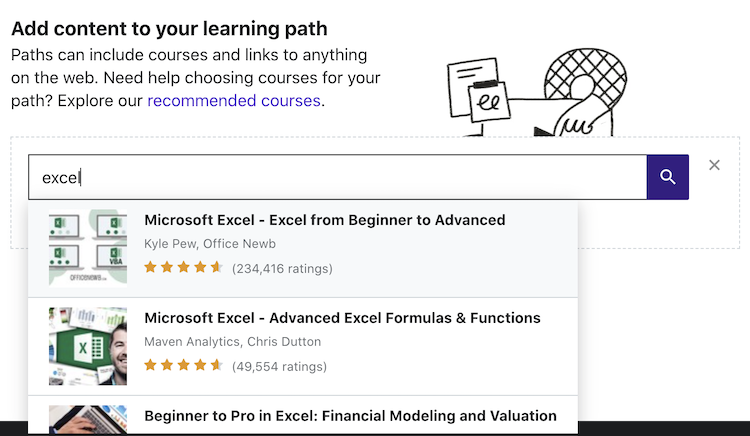Dismiss the search box with the X icon
The height and width of the screenshot is (436, 750).
714,165
